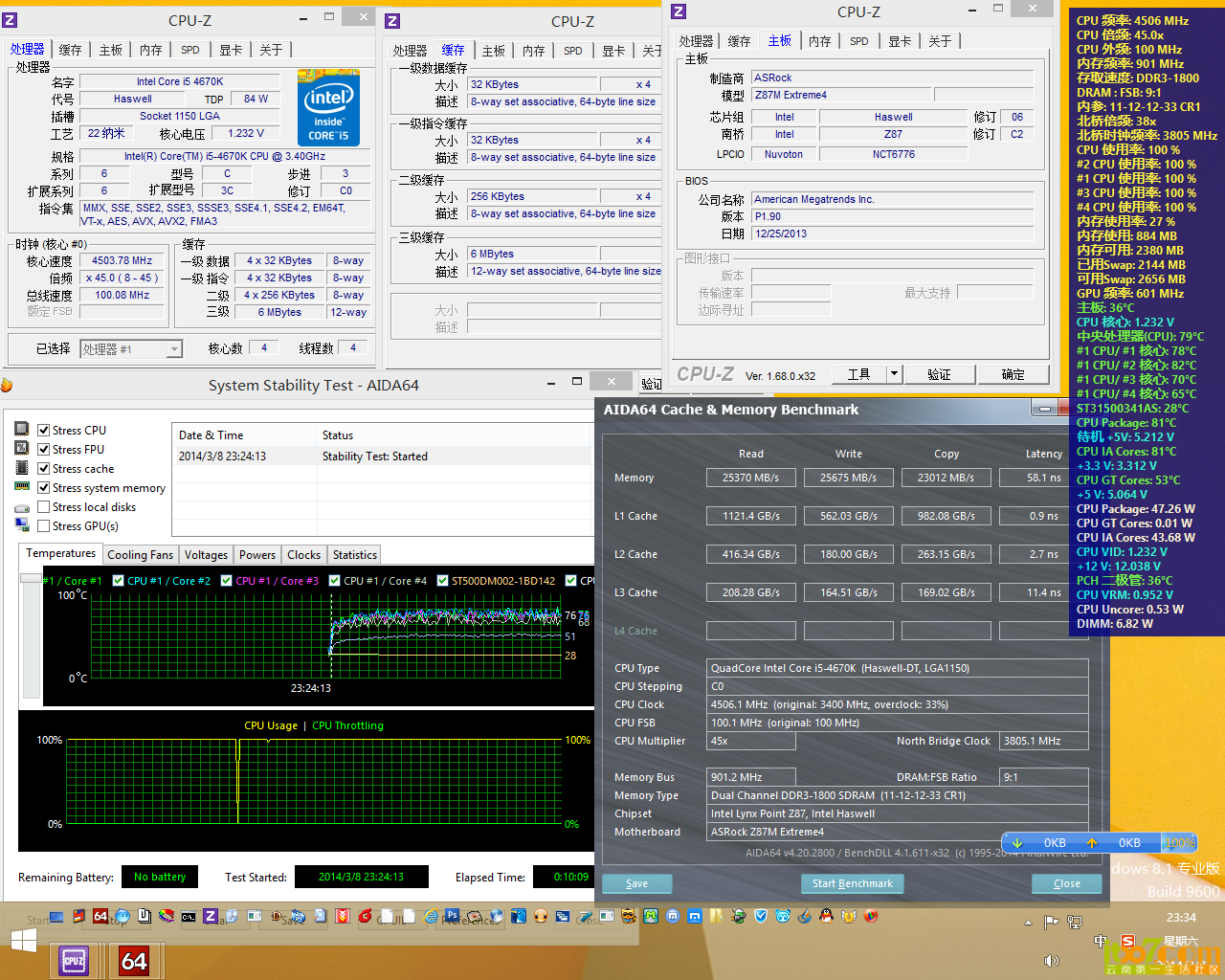Uncheck Stress system memory

43,487
